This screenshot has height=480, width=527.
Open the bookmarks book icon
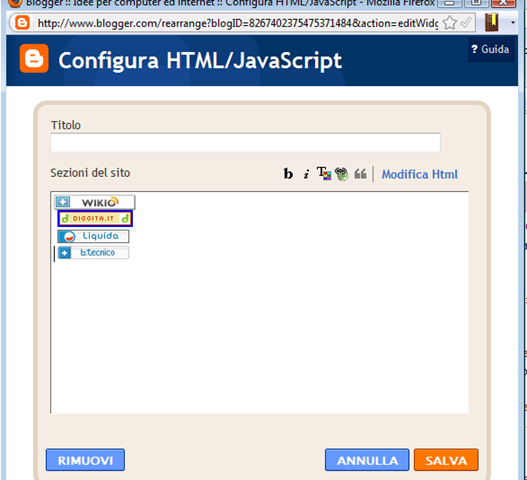(492, 23)
